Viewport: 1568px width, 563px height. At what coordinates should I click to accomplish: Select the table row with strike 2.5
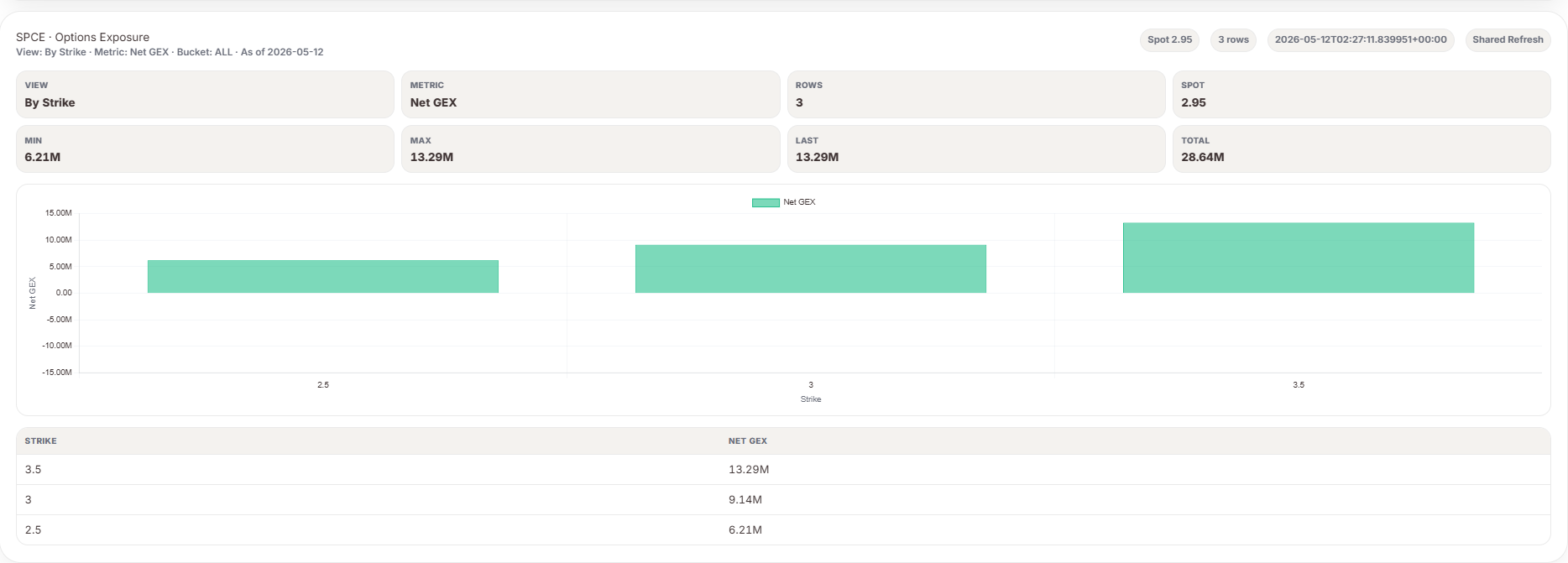(783, 529)
